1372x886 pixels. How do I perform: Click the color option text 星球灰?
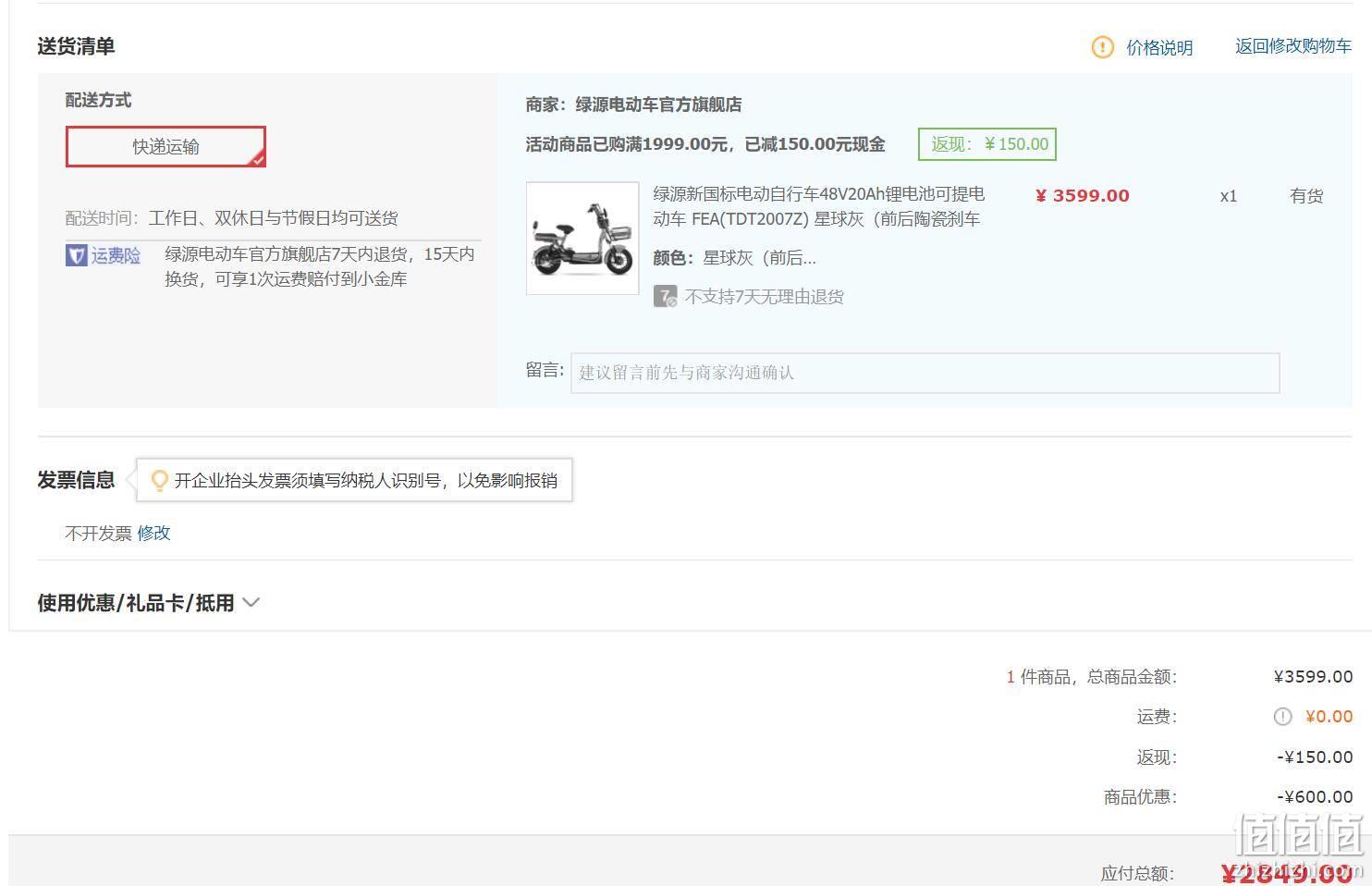[x=759, y=258]
